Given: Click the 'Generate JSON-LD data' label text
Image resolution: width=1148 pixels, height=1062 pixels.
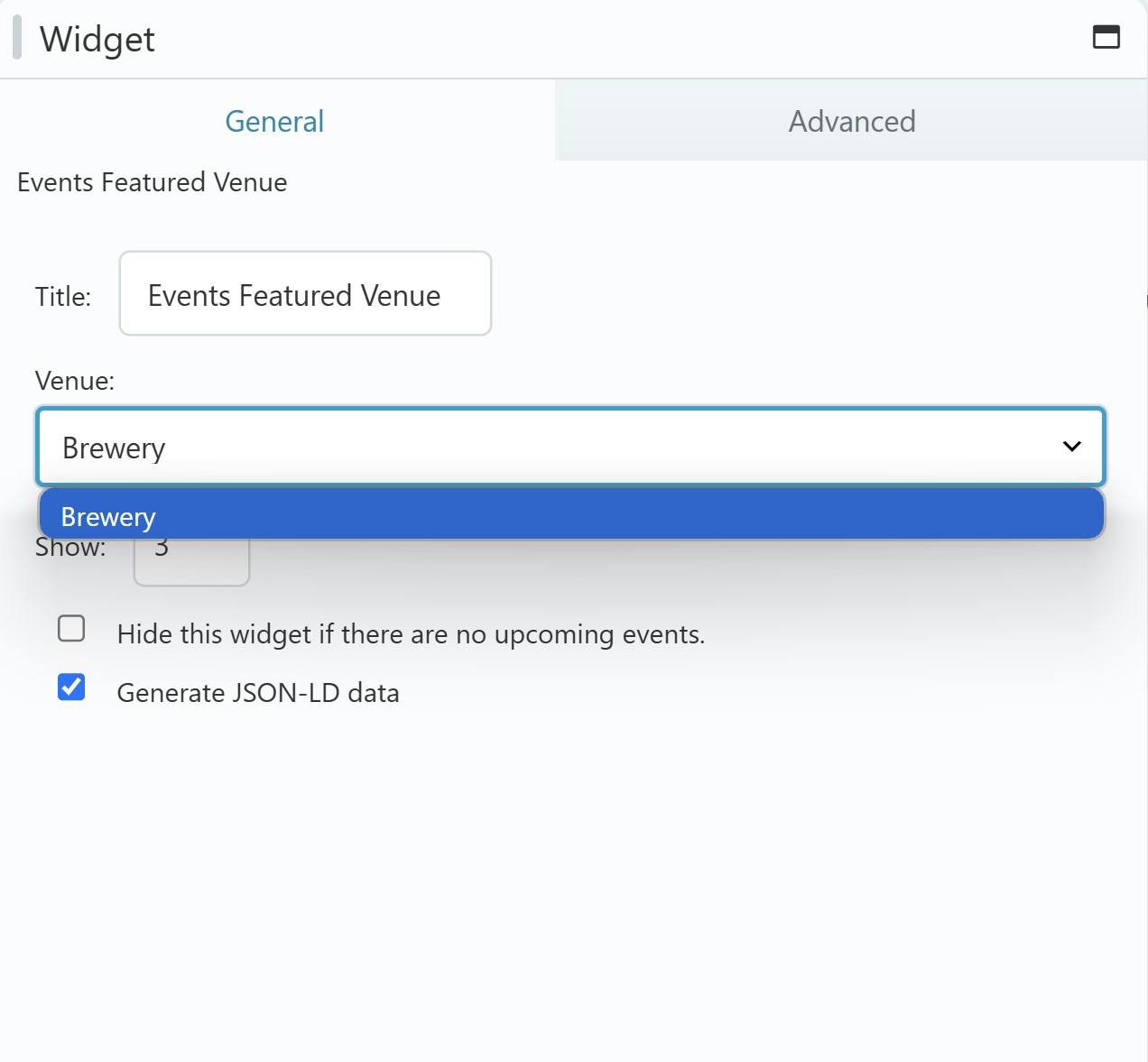Looking at the screenshot, I should pos(257,693).
